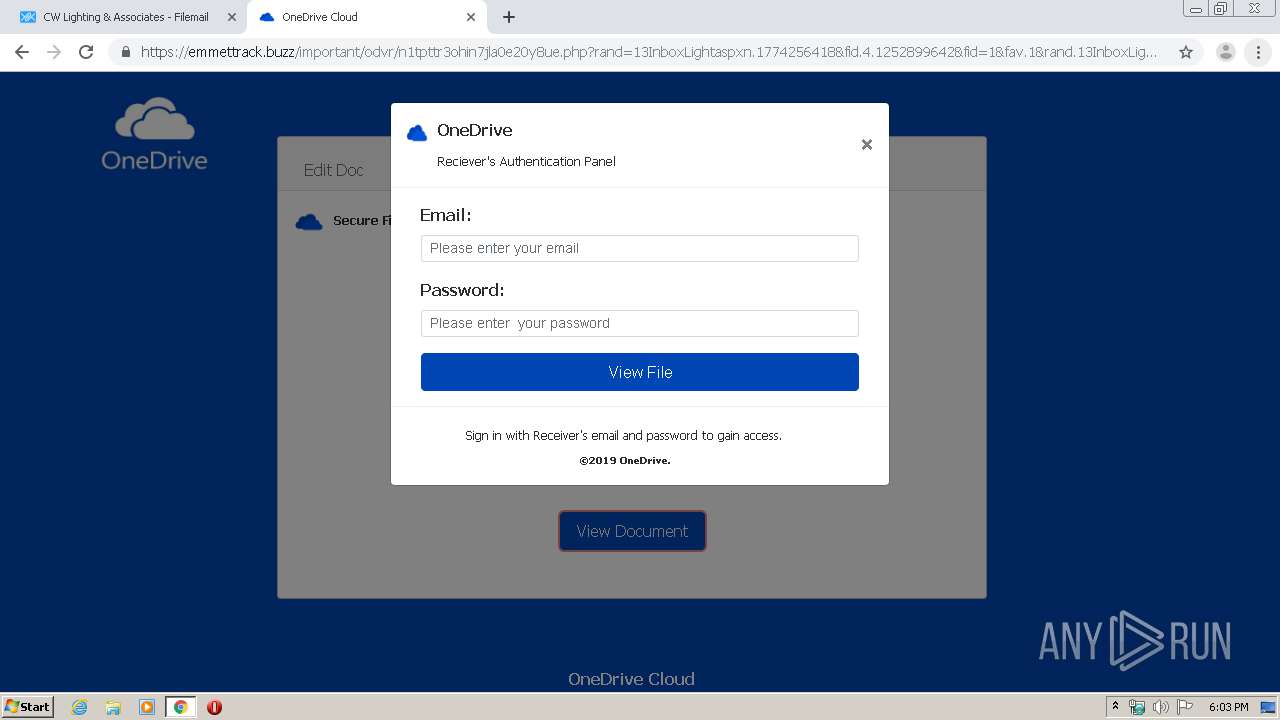1280x720 pixels.
Task: Minimize the browser window
Action: click(1195, 8)
